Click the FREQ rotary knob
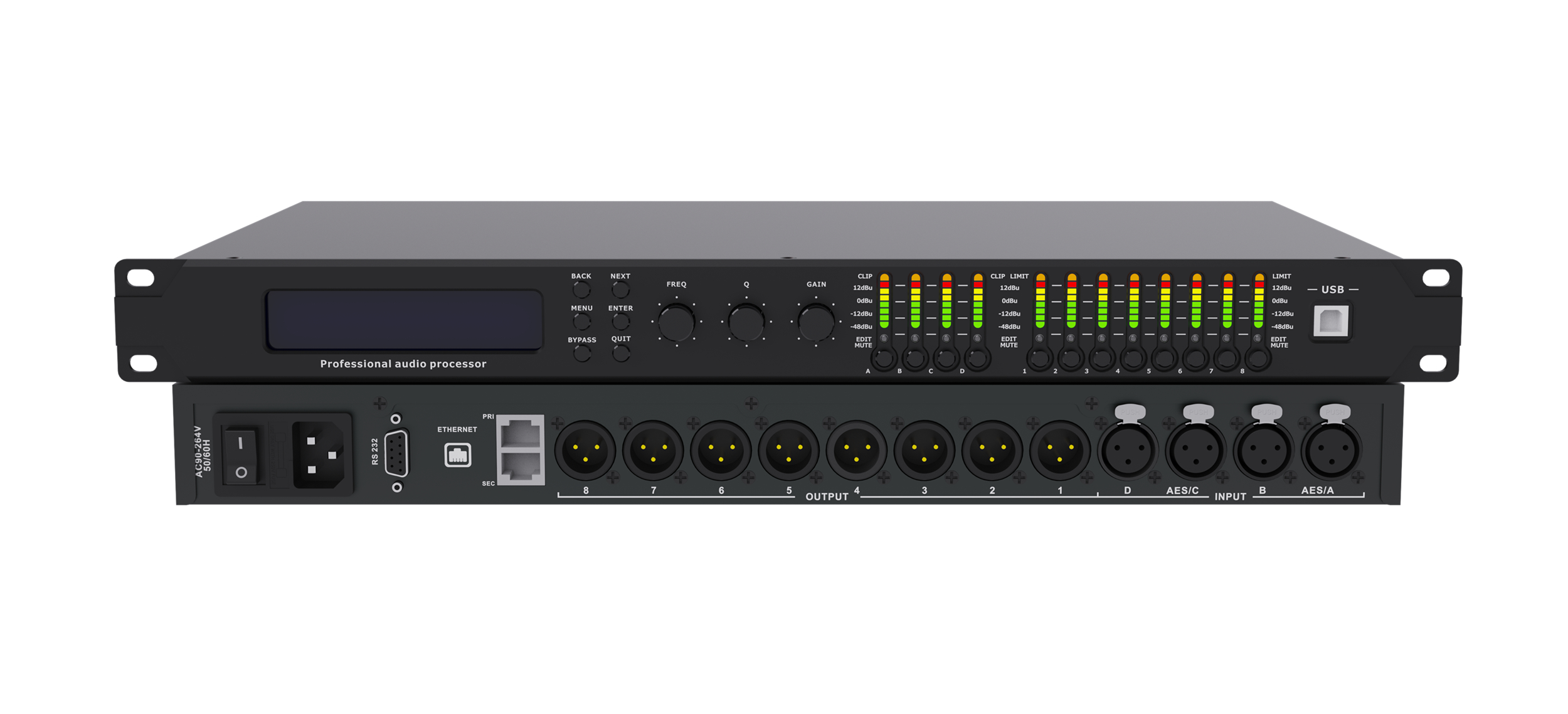 [x=676, y=322]
